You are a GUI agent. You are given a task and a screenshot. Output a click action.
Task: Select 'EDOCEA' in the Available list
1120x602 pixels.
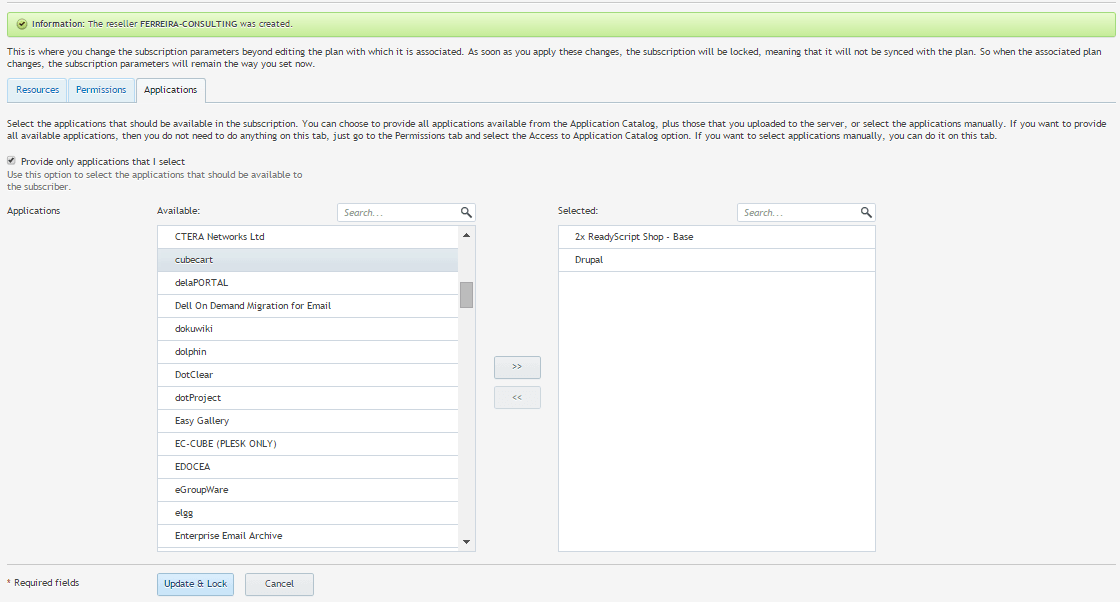tap(308, 467)
